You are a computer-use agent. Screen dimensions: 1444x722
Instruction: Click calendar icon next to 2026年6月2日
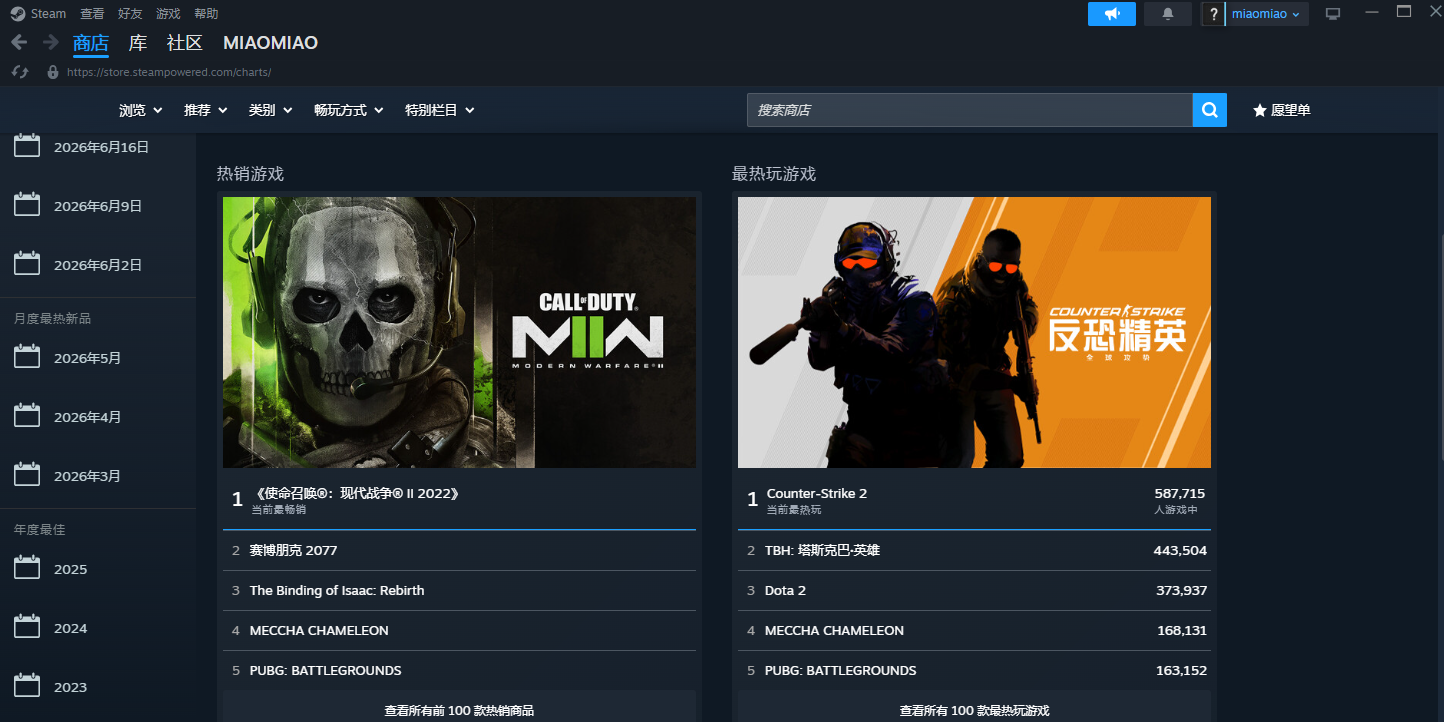click(x=27, y=264)
